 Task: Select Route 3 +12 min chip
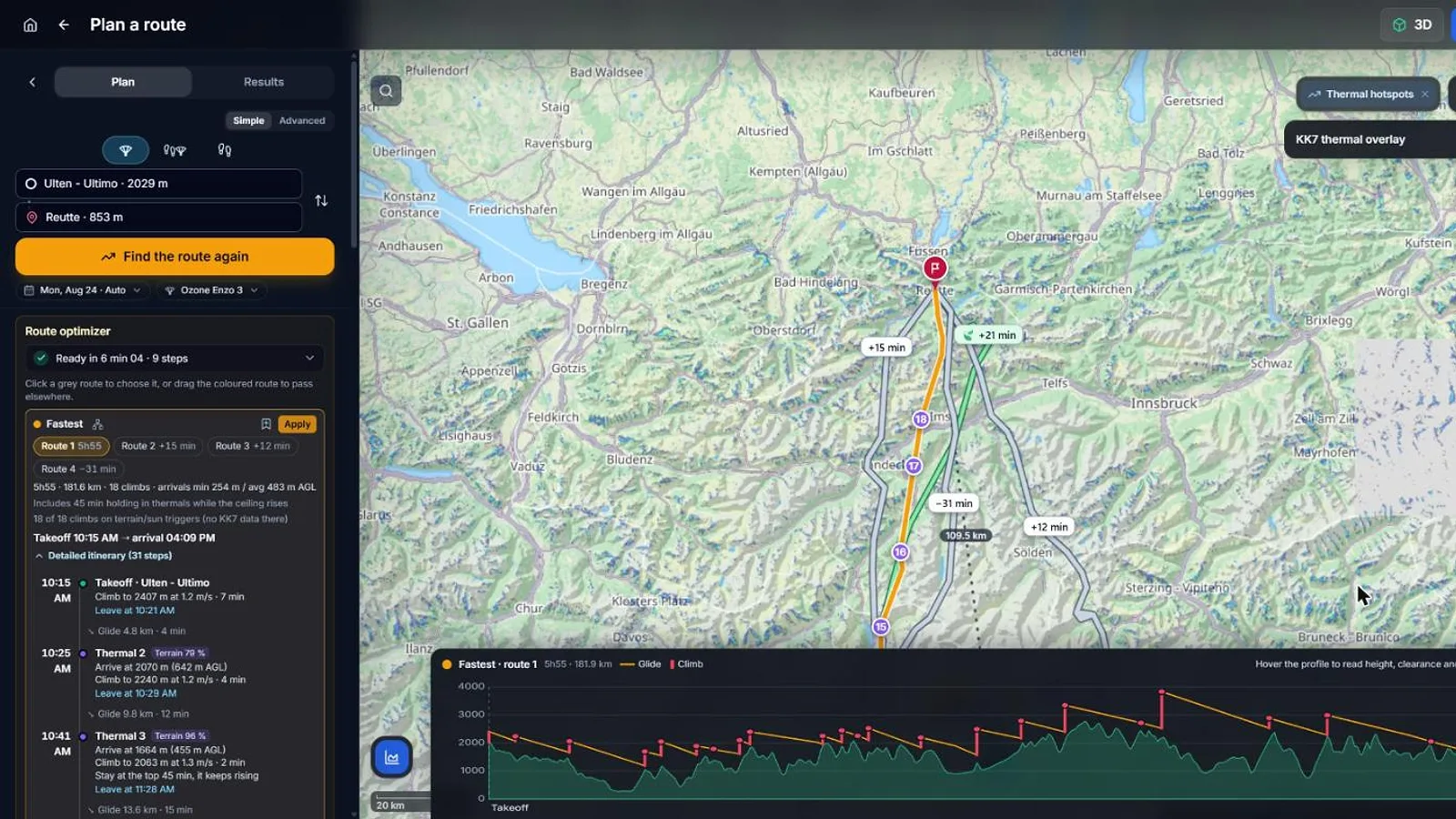pos(252,446)
